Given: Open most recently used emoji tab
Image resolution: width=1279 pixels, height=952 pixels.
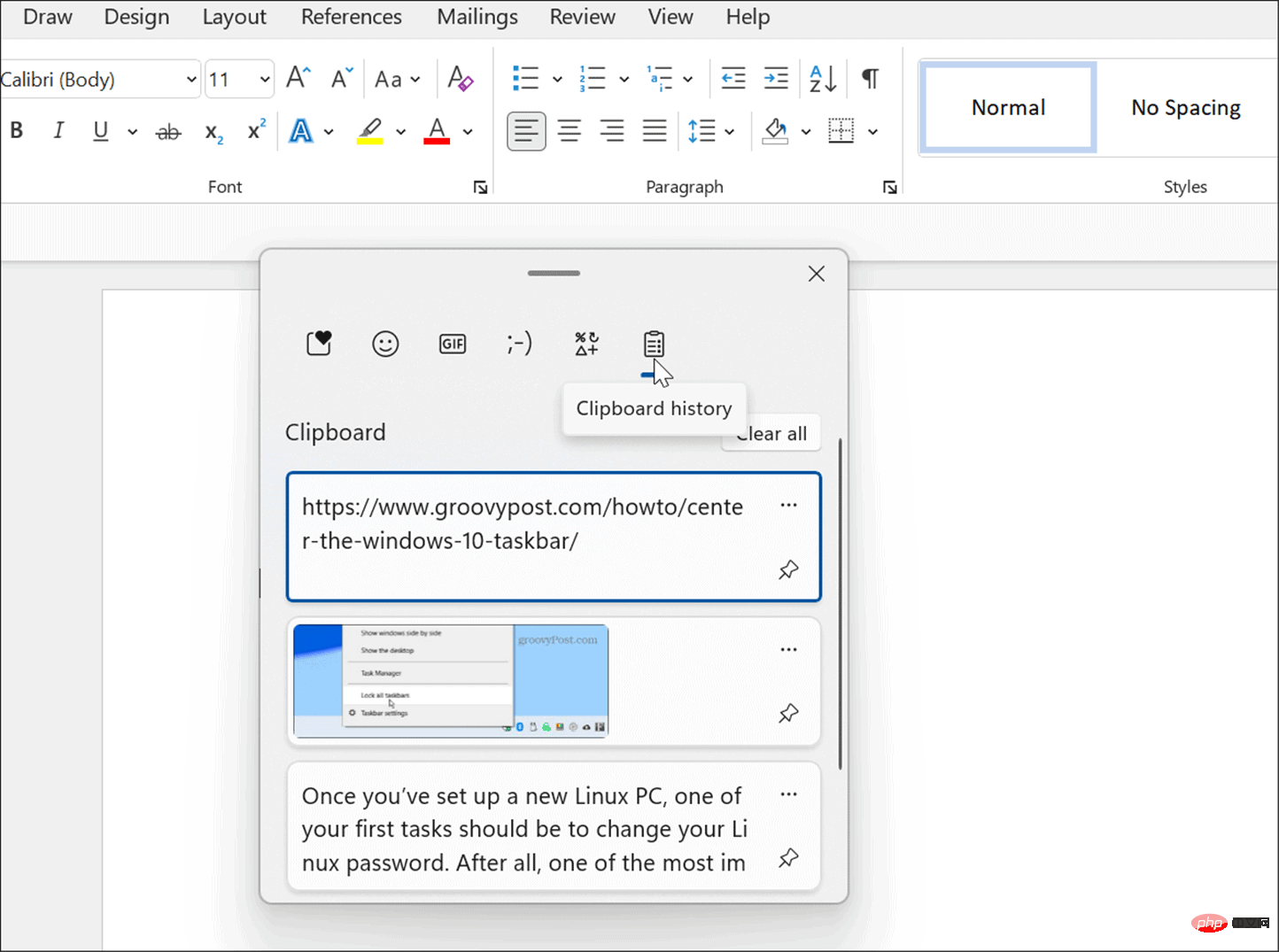Looking at the screenshot, I should [x=319, y=344].
